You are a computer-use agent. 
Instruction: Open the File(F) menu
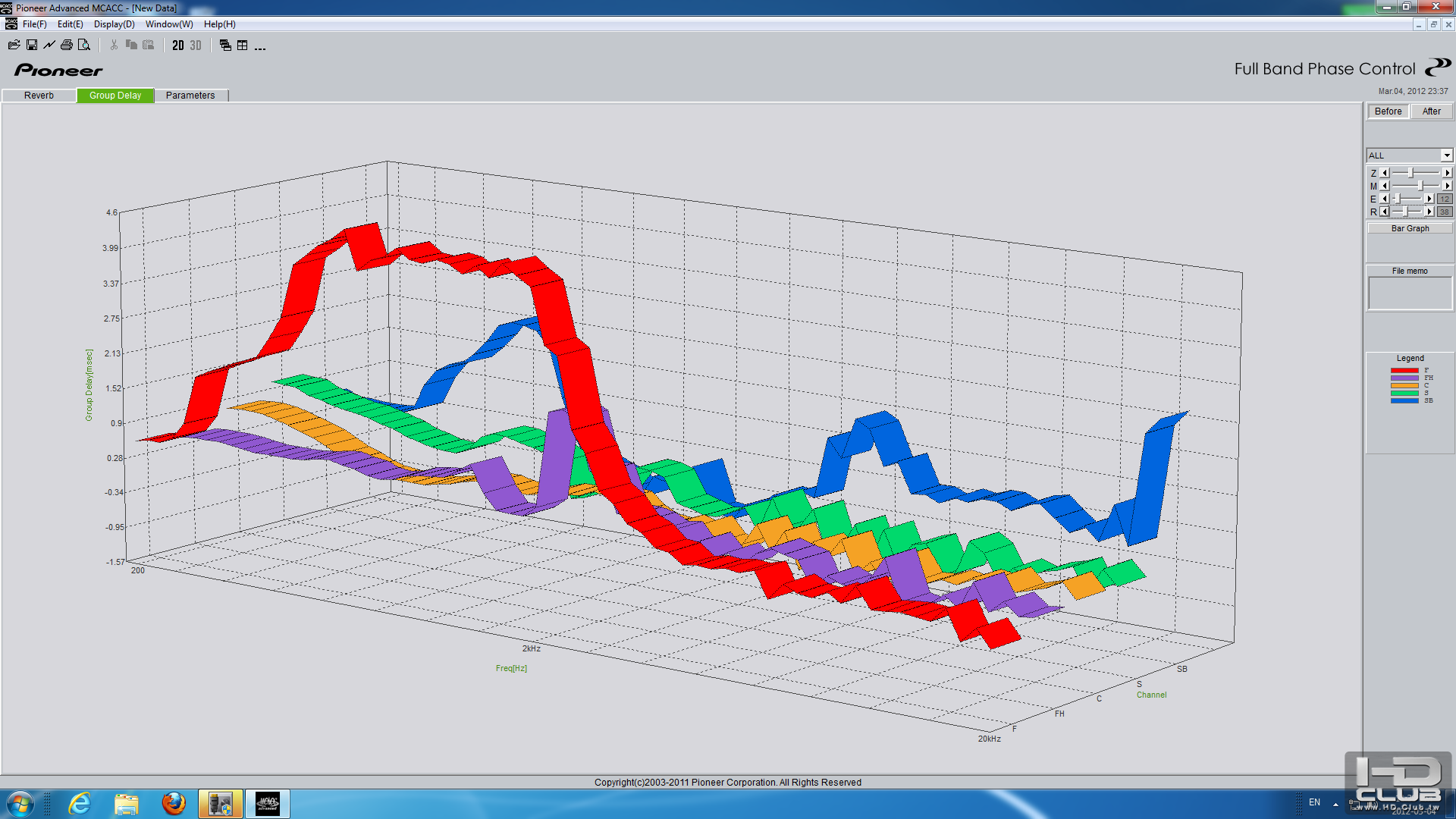35,24
